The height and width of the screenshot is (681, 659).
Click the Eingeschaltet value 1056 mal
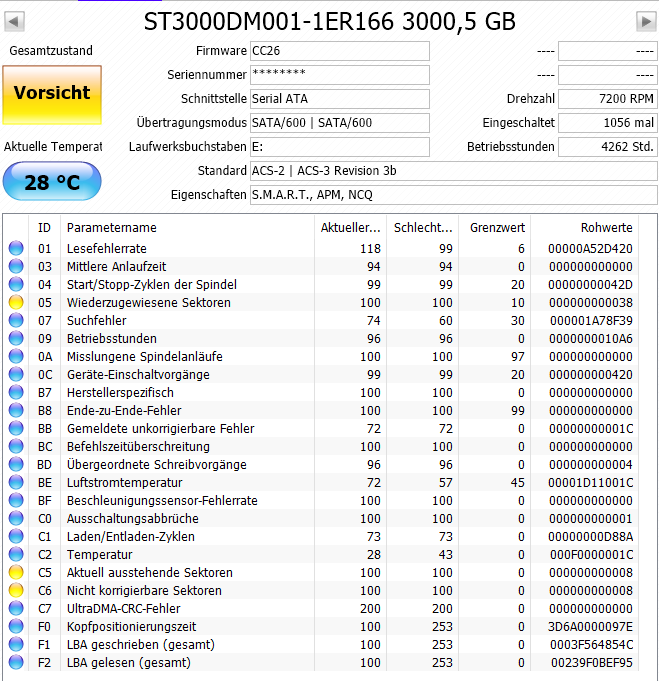coord(607,123)
